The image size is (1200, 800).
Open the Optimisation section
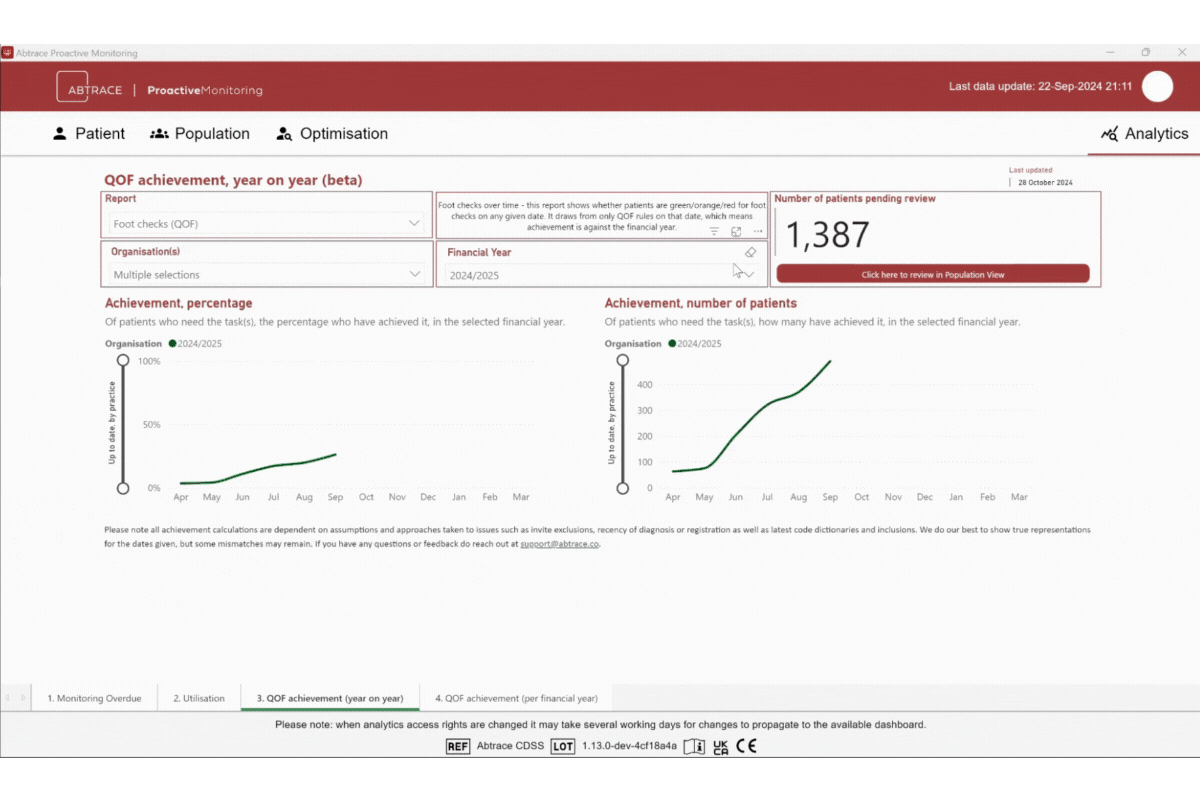pyautogui.click(x=332, y=134)
